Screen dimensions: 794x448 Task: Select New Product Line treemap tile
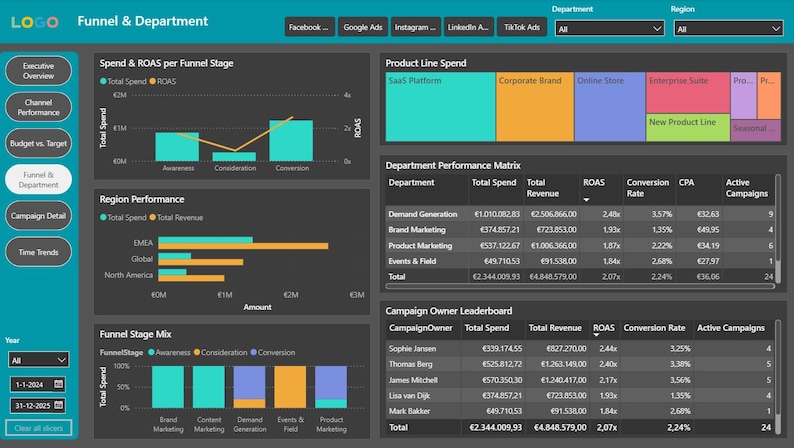coord(688,128)
